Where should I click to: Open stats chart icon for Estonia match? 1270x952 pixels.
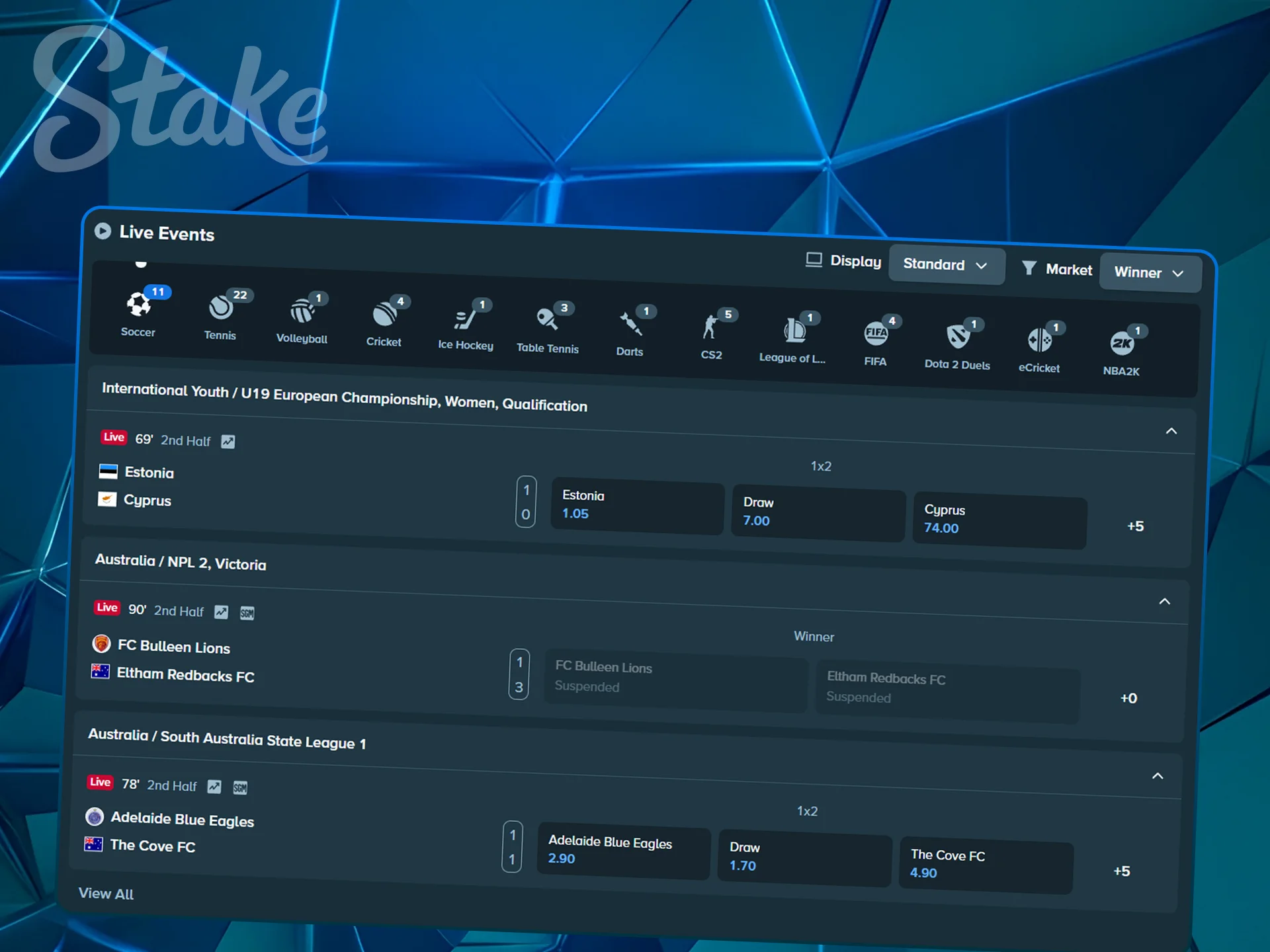[228, 442]
